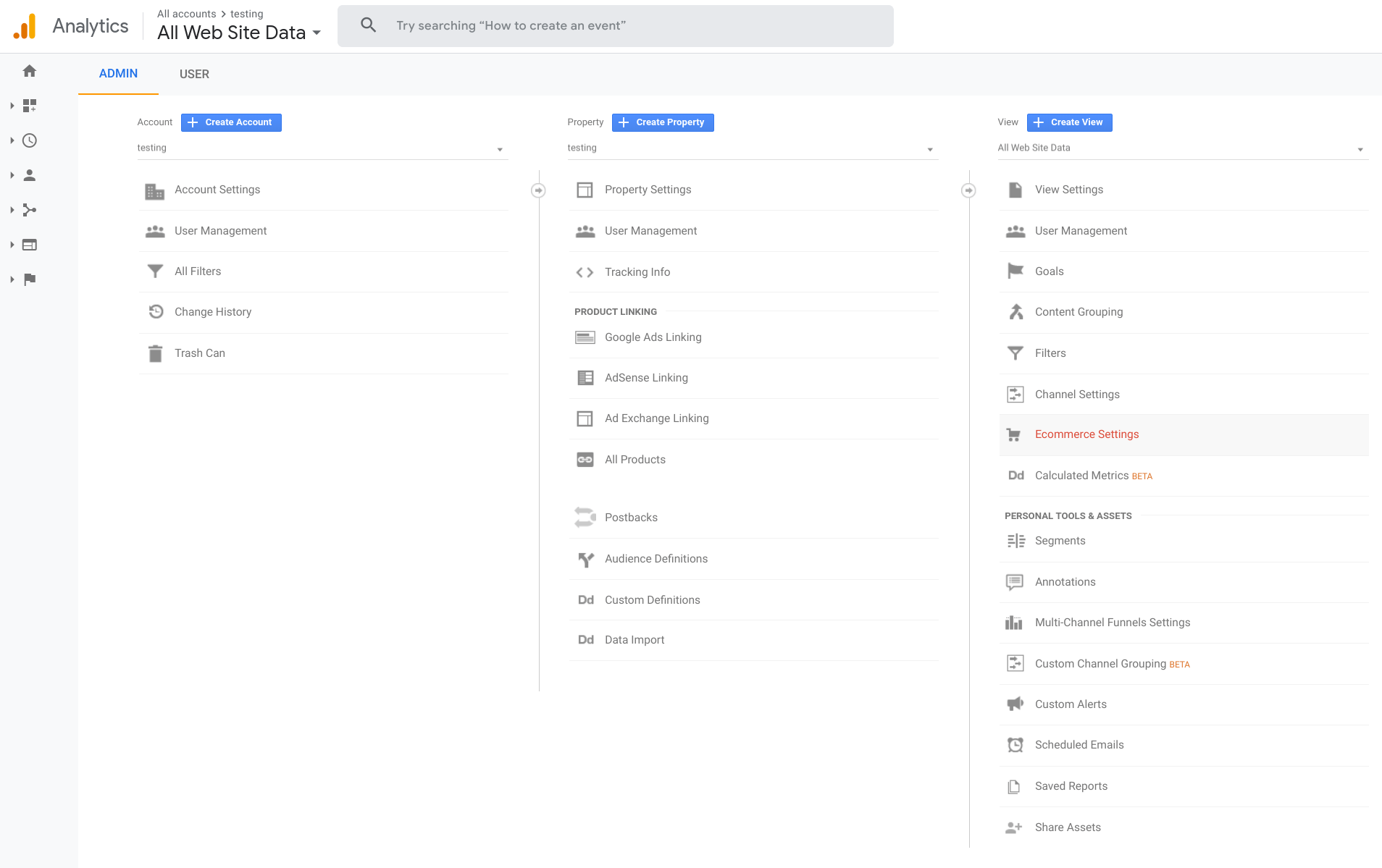
Task: Click the 'All accounts' breadcrumb link
Action: pos(187,14)
